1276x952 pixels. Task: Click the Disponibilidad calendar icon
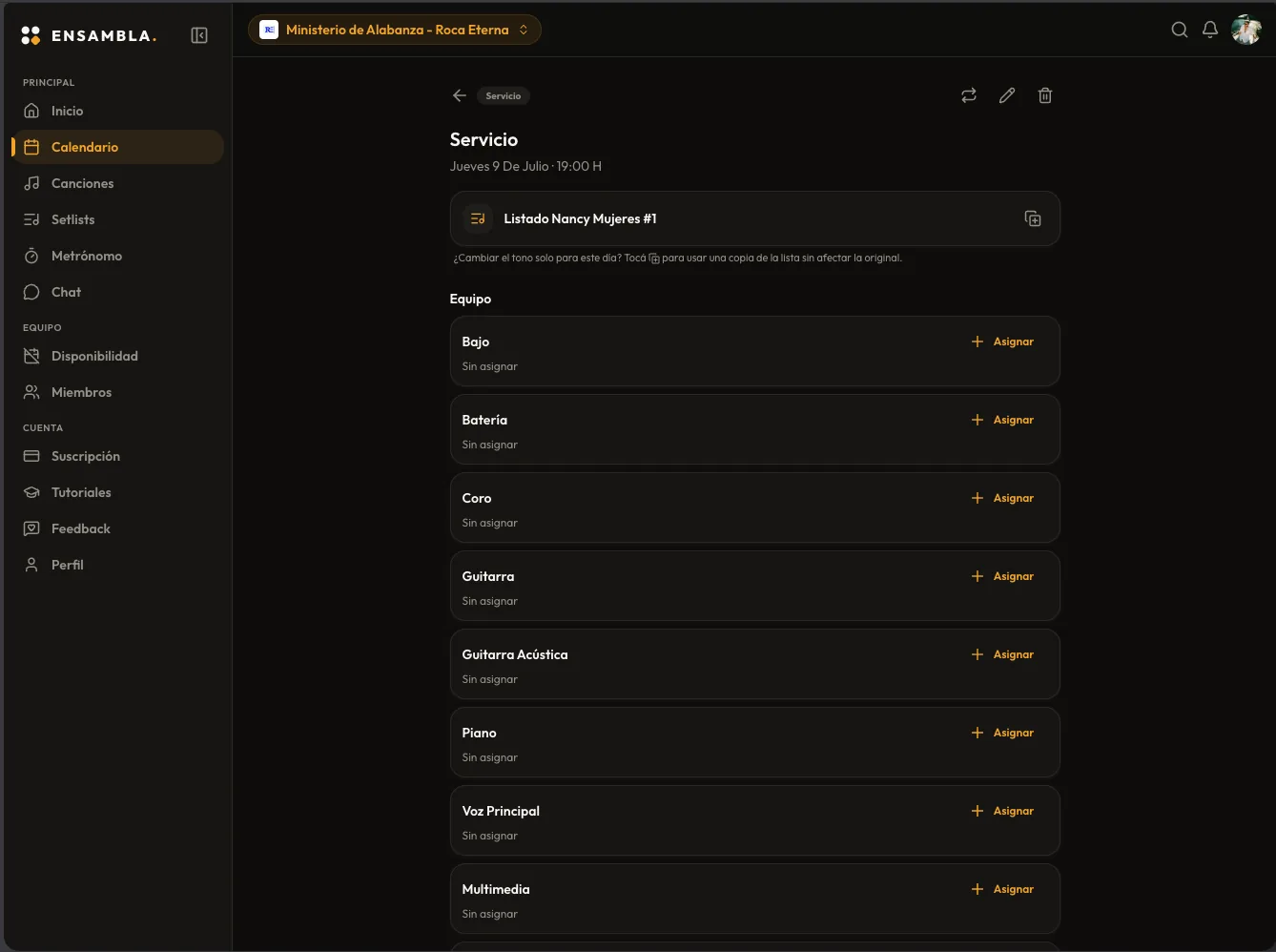click(31, 356)
